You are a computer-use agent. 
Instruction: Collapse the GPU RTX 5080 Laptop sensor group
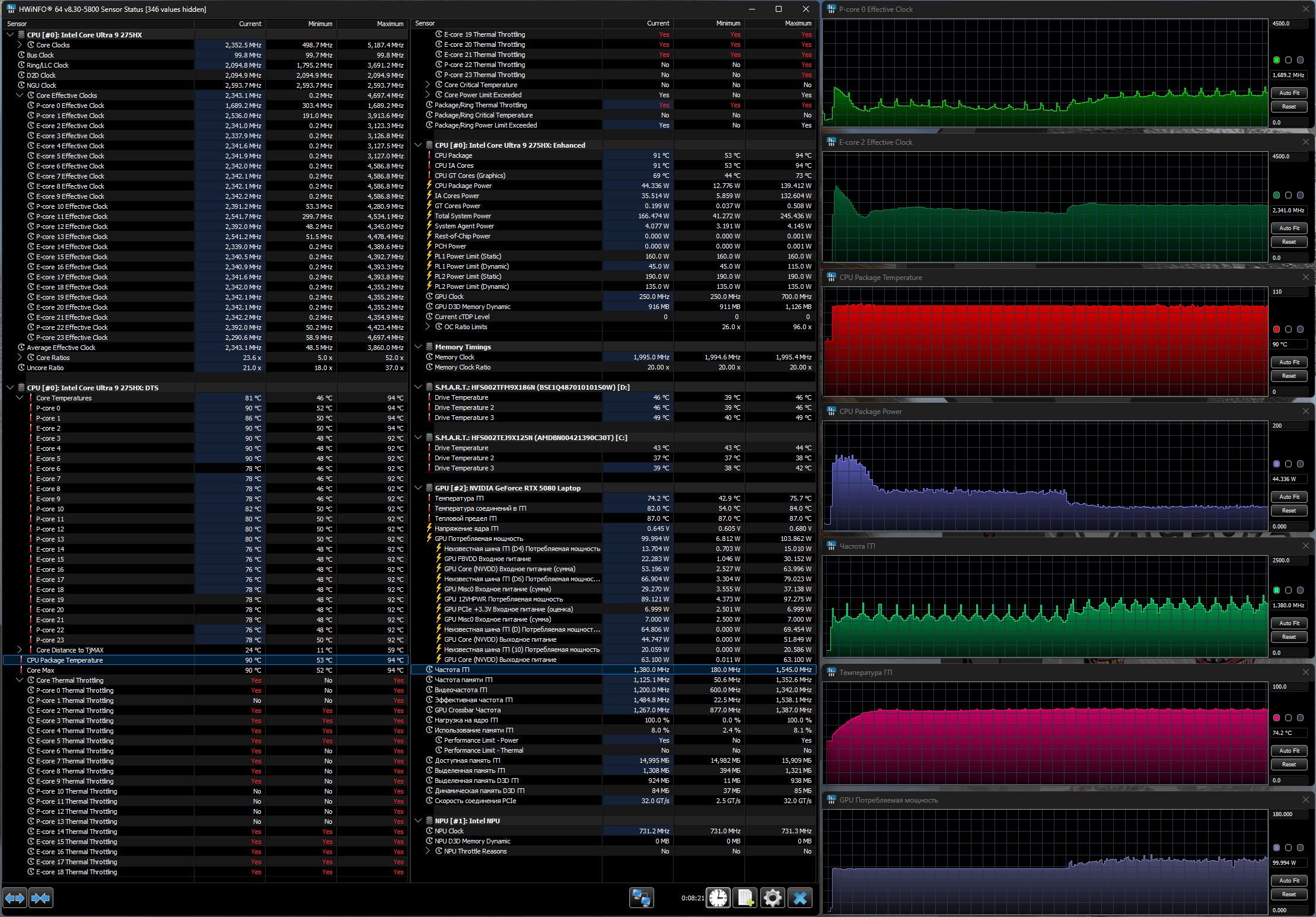tap(418, 488)
